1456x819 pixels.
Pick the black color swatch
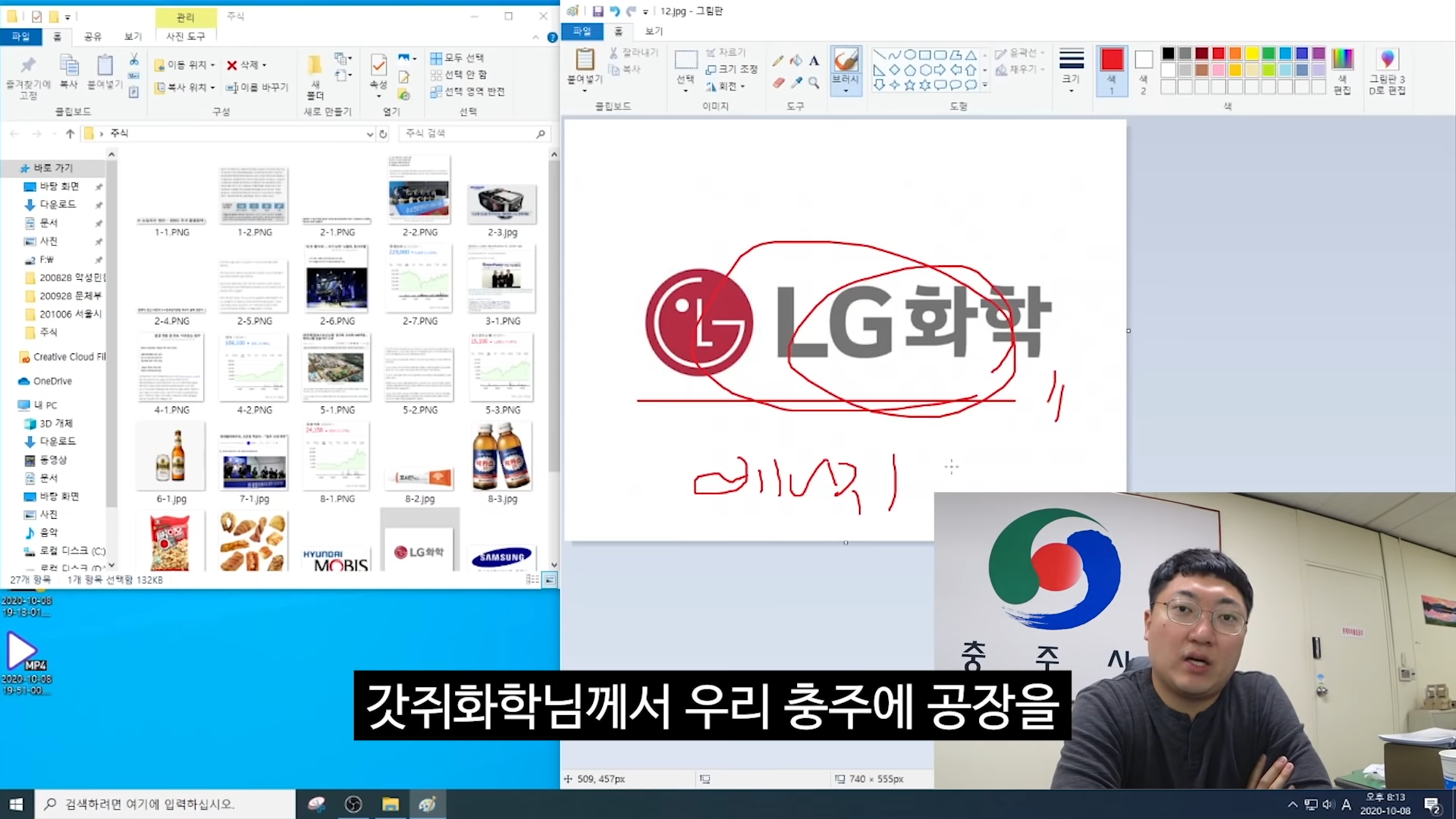click(x=1168, y=53)
